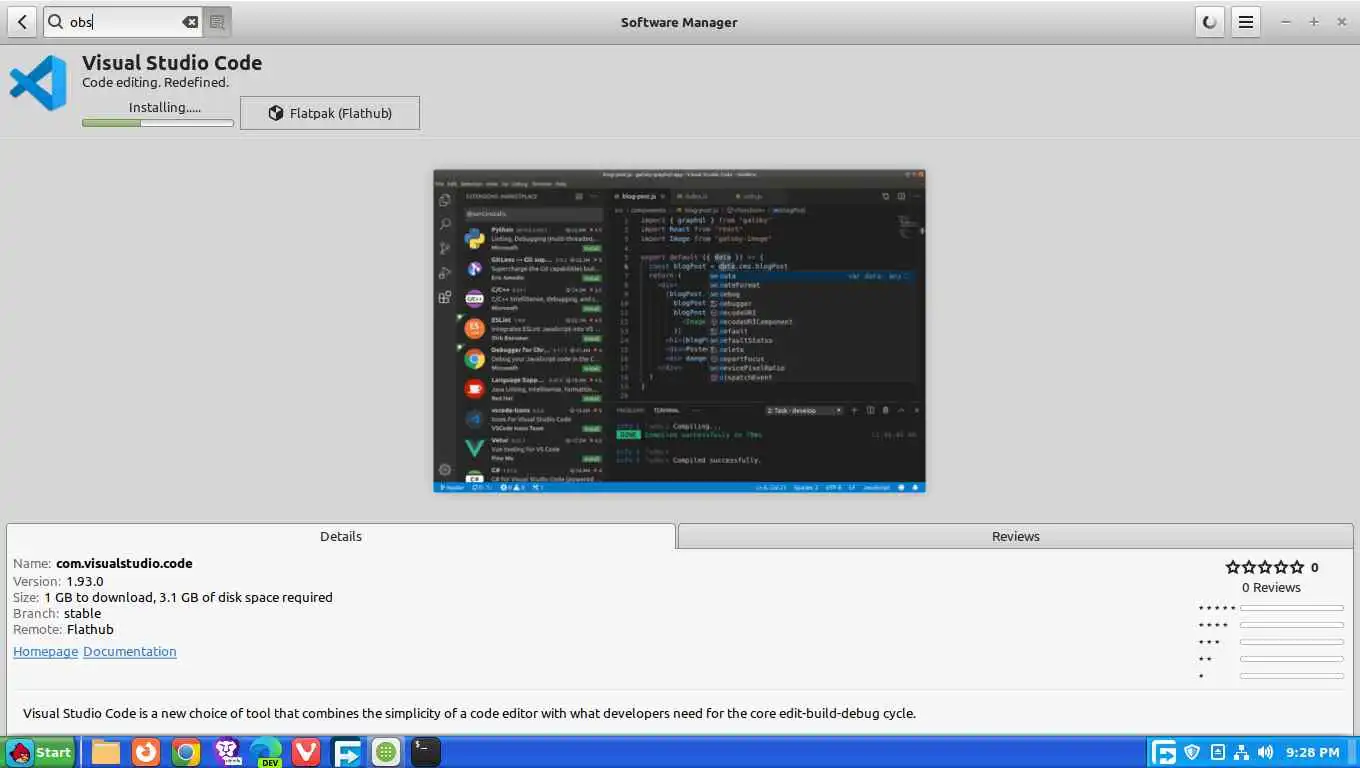Click the Visual Studio Code logo
The height and width of the screenshot is (768, 1360).
[x=38, y=83]
